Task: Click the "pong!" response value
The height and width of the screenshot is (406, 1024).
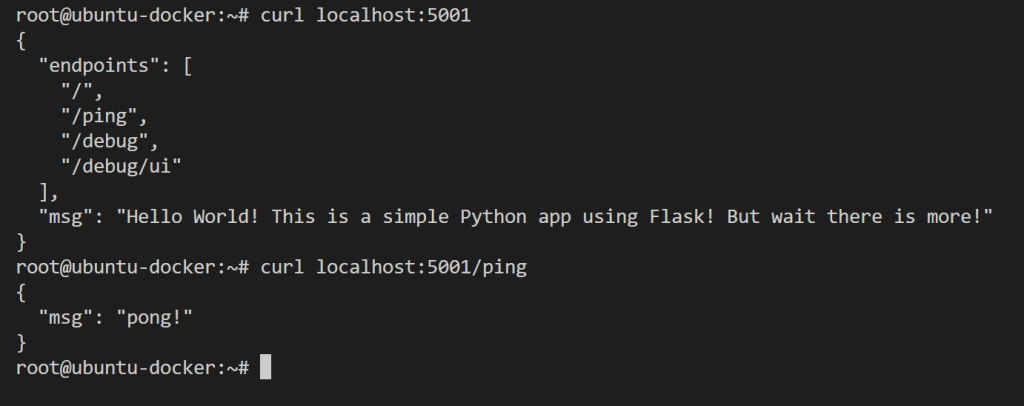Action: [153, 317]
